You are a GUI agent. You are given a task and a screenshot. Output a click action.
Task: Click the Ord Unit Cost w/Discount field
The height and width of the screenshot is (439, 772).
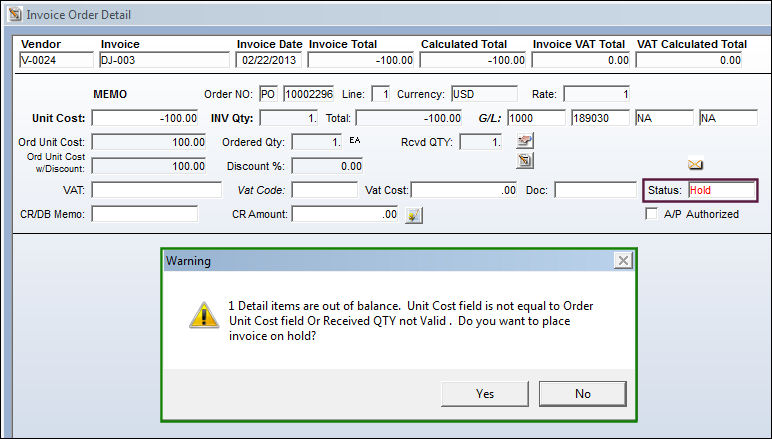pyautogui.click(x=149, y=166)
